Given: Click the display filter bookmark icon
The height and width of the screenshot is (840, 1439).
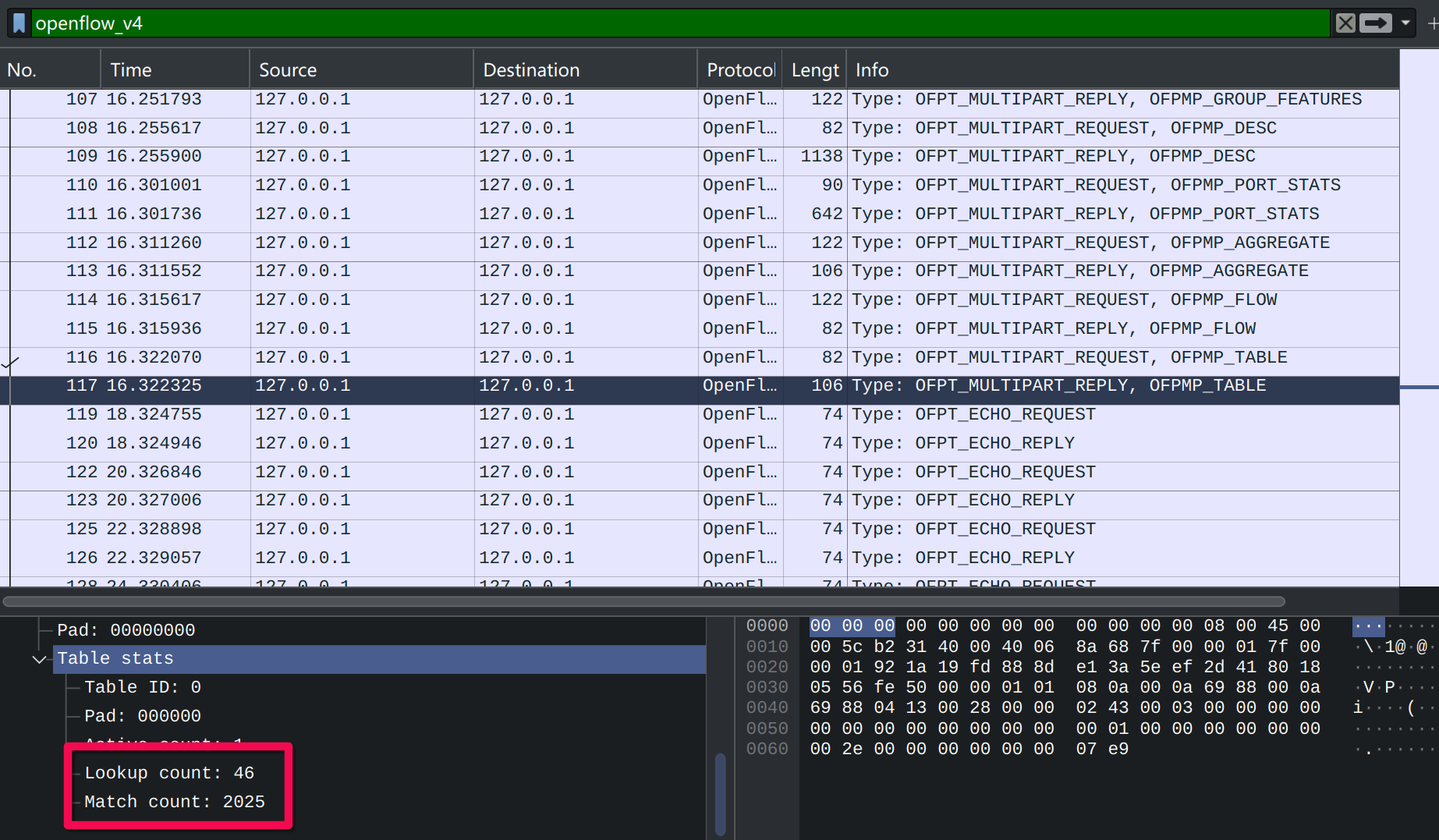Looking at the screenshot, I should [x=19, y=23].
